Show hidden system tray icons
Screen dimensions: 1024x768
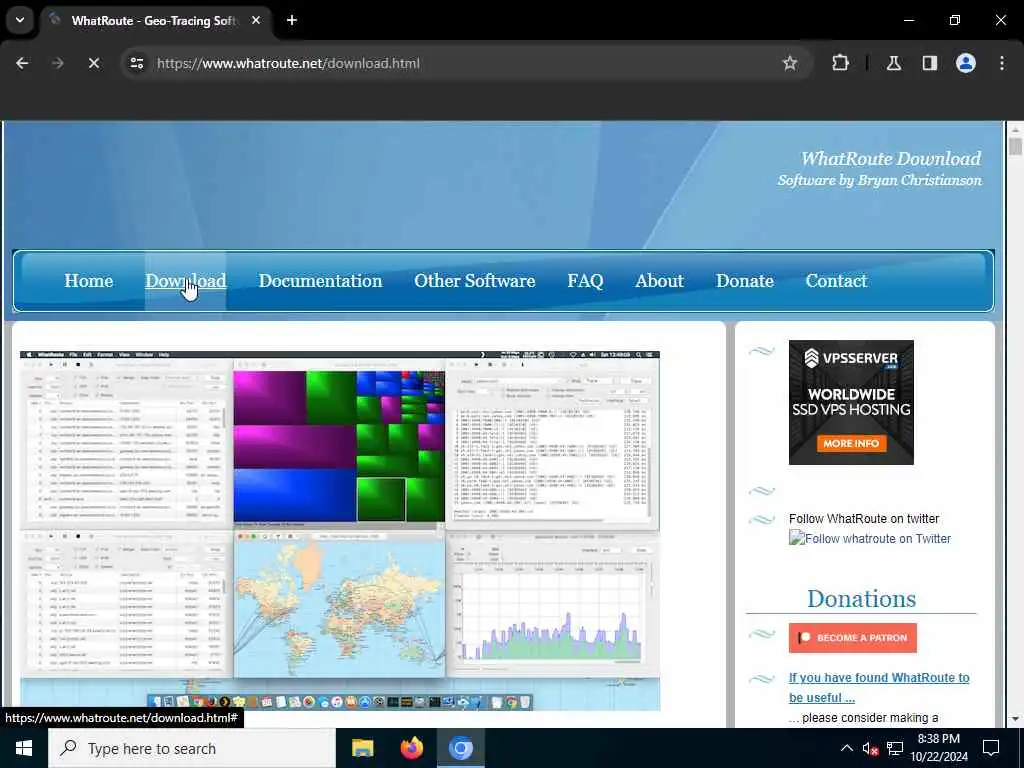846,748
